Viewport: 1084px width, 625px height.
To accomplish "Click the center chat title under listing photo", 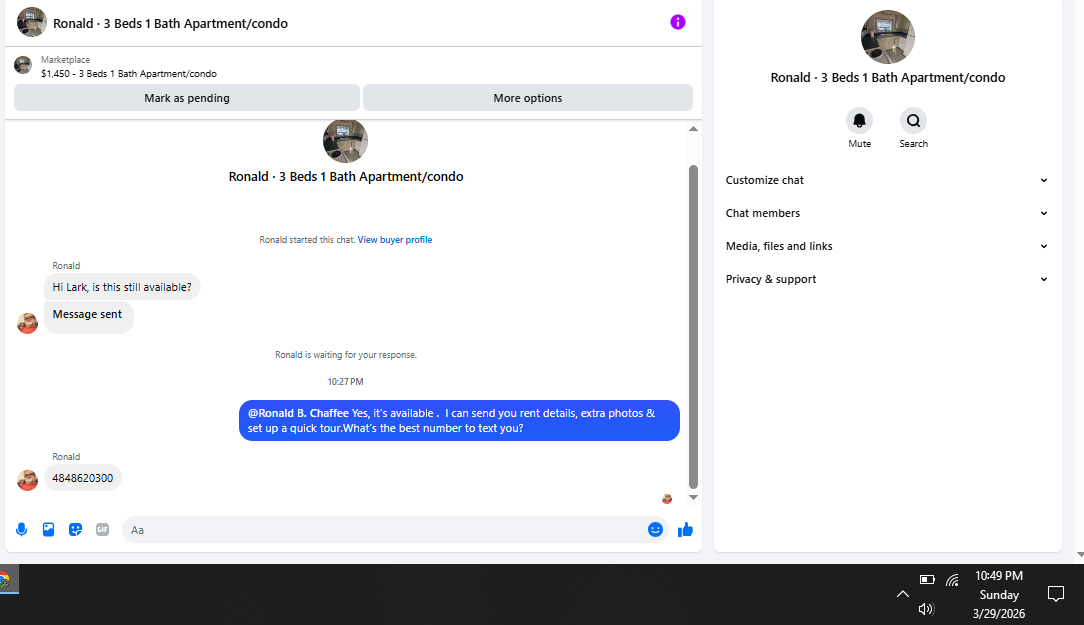I will click(346, 176).
